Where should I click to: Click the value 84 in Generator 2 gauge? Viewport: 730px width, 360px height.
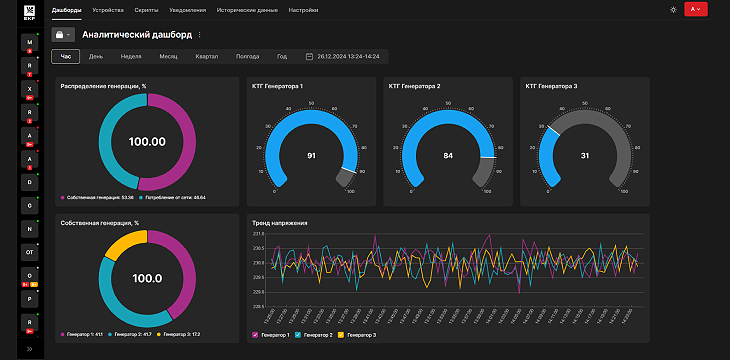tap(448, 156)
